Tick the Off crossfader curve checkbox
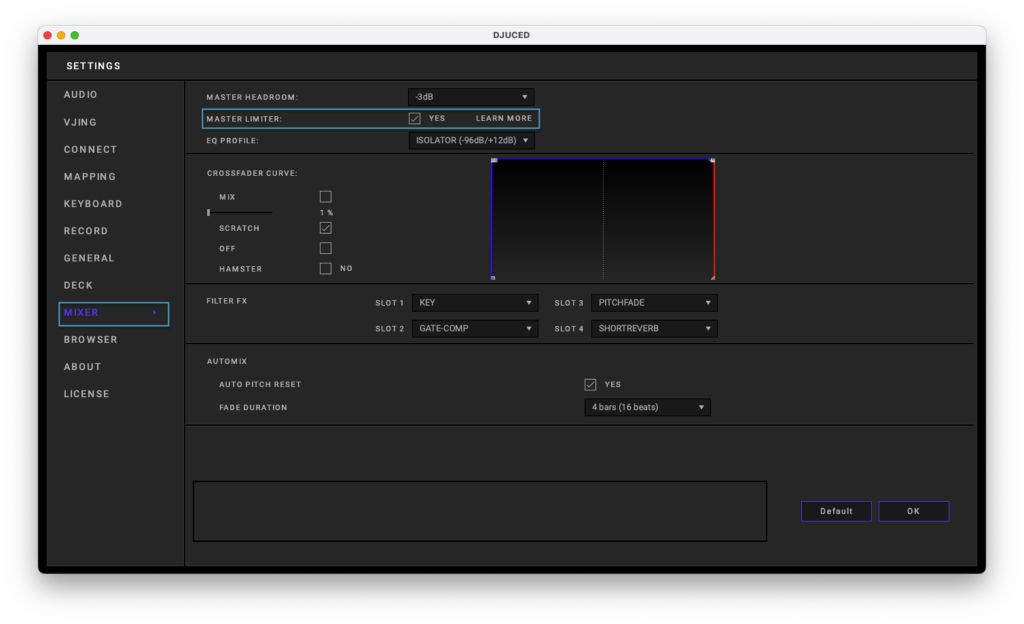The height and width of the screenshot is (624, 1024). 325,248
